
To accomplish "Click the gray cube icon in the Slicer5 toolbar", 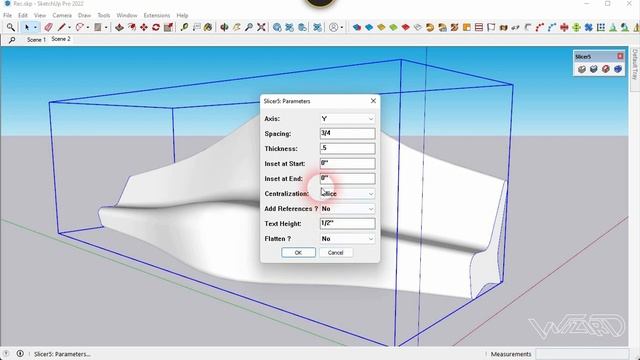I will pos(582,69).
